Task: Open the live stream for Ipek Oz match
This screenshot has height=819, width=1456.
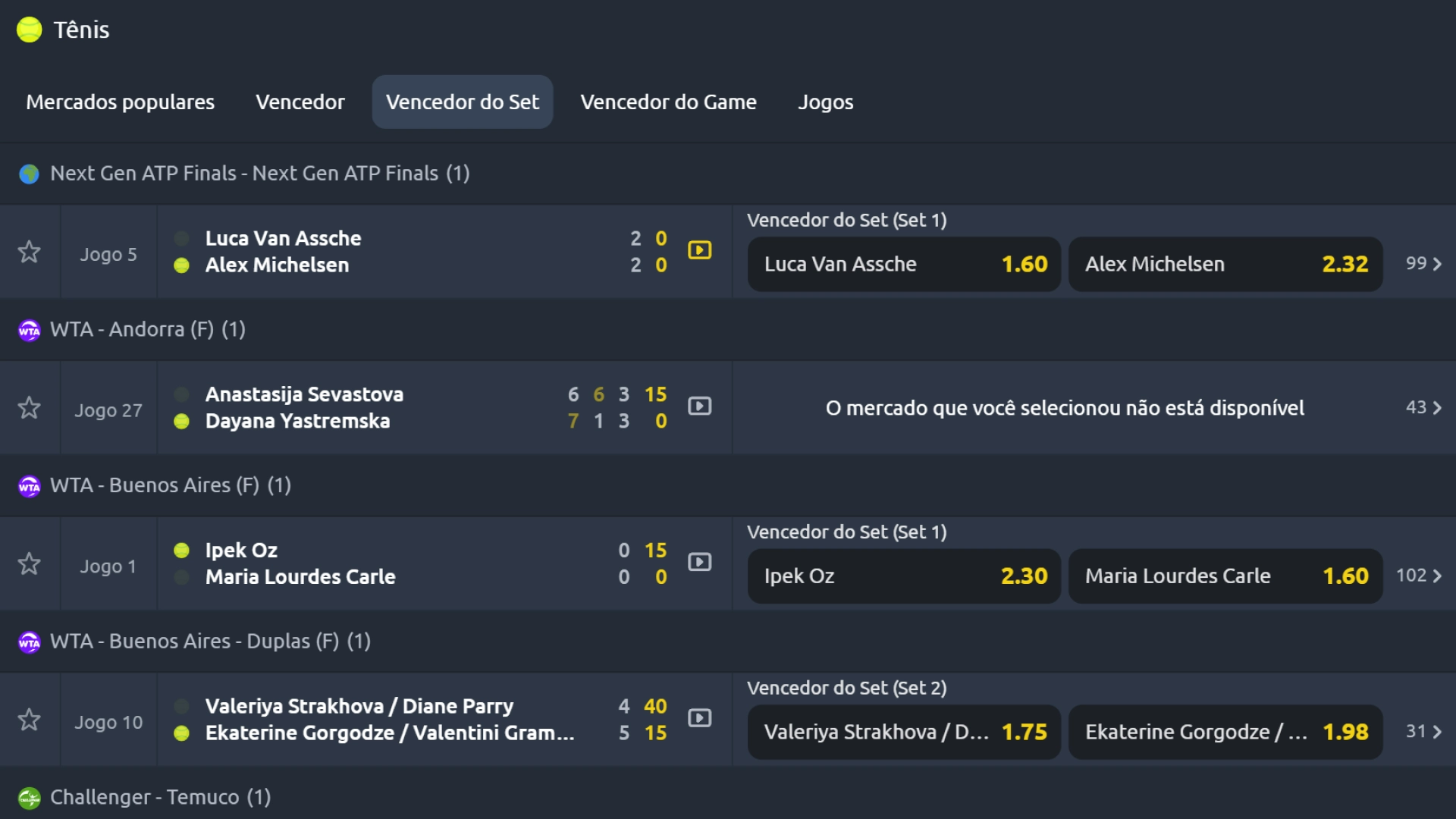Action: 699,563
